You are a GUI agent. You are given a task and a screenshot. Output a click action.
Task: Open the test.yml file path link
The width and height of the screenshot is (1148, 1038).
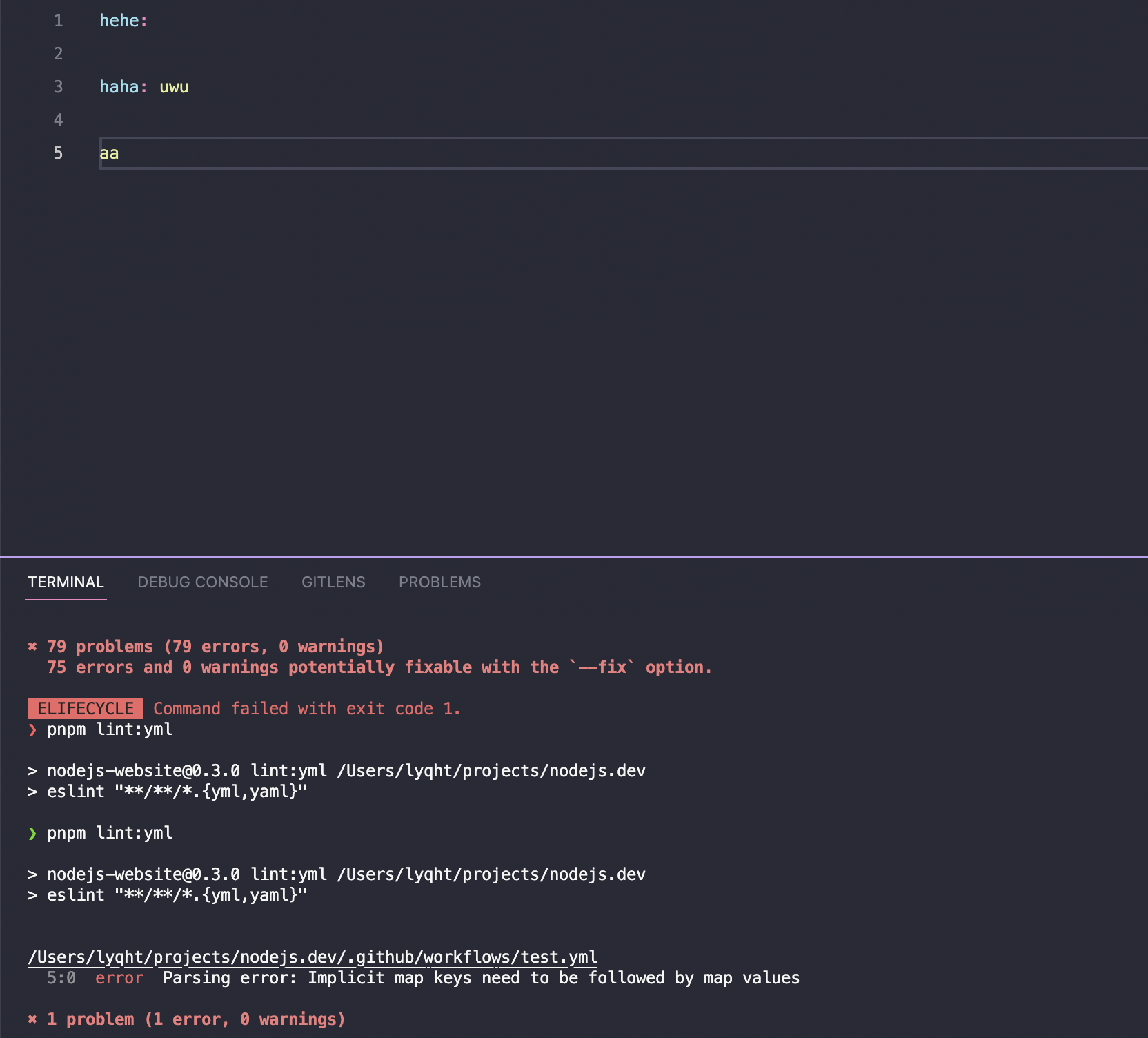(x=312, y=957)
